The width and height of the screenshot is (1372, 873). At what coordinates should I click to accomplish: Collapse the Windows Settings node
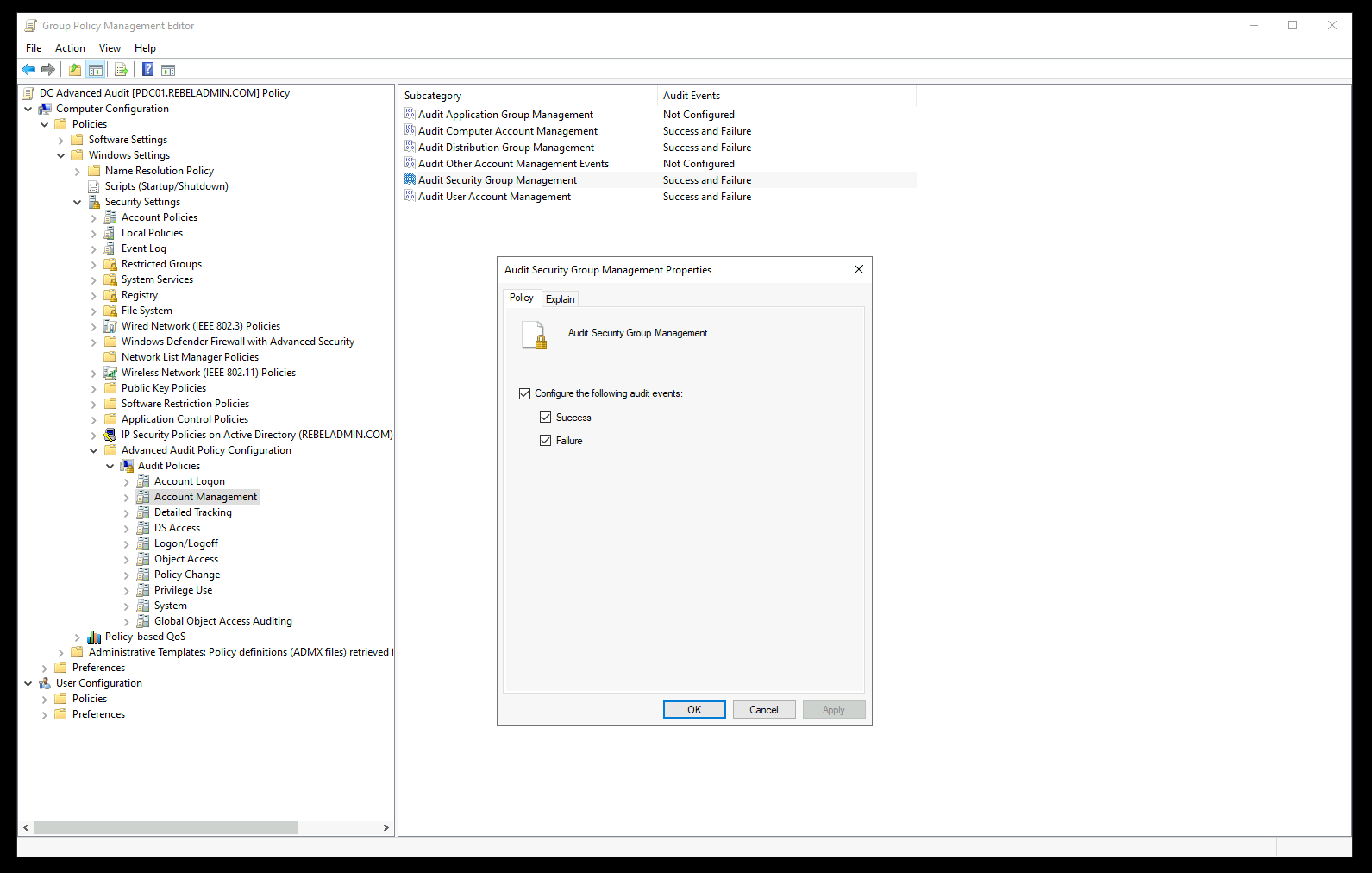61,155
